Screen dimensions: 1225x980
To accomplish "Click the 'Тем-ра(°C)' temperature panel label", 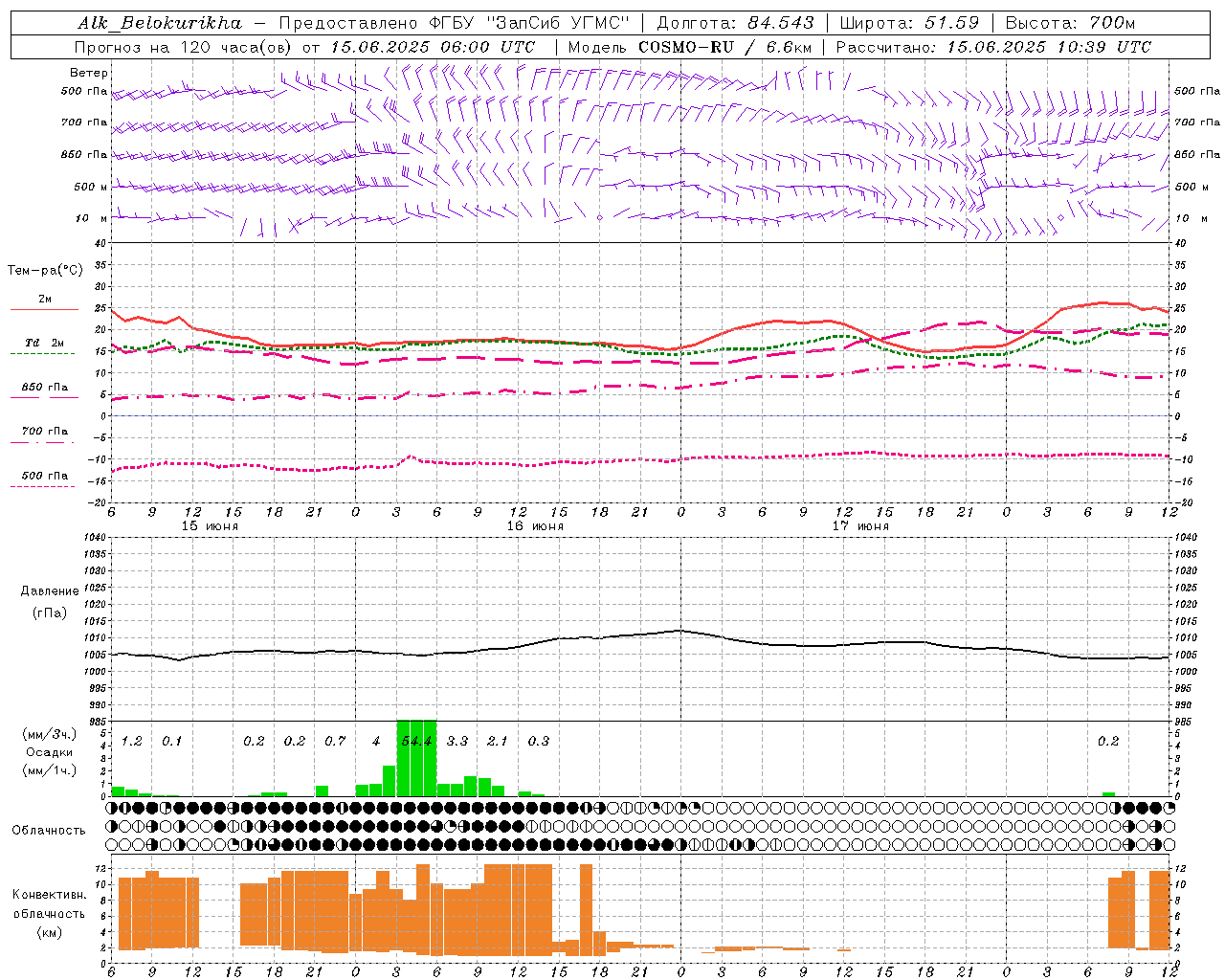I will click(45, 271).
